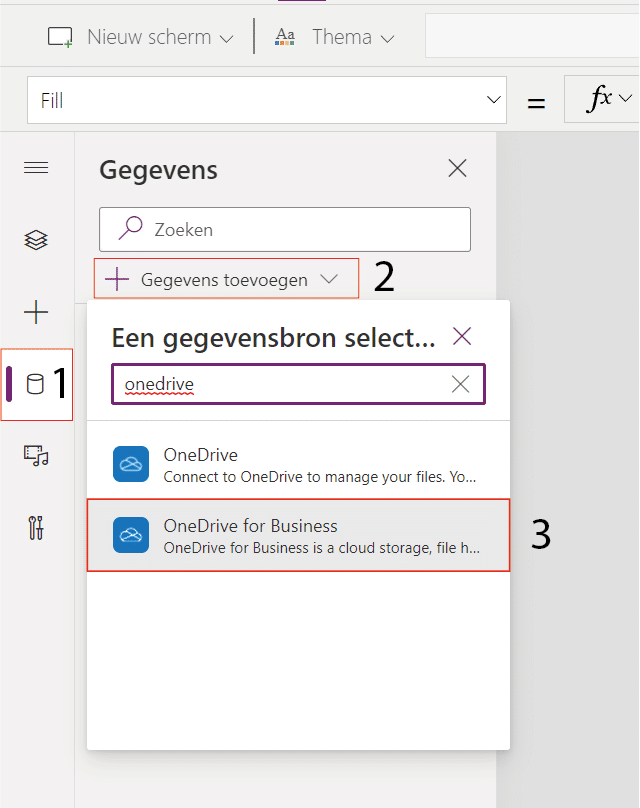Open the Tree view layers icon
Viewport: 640px width, 808px height.
click(36, 240)
